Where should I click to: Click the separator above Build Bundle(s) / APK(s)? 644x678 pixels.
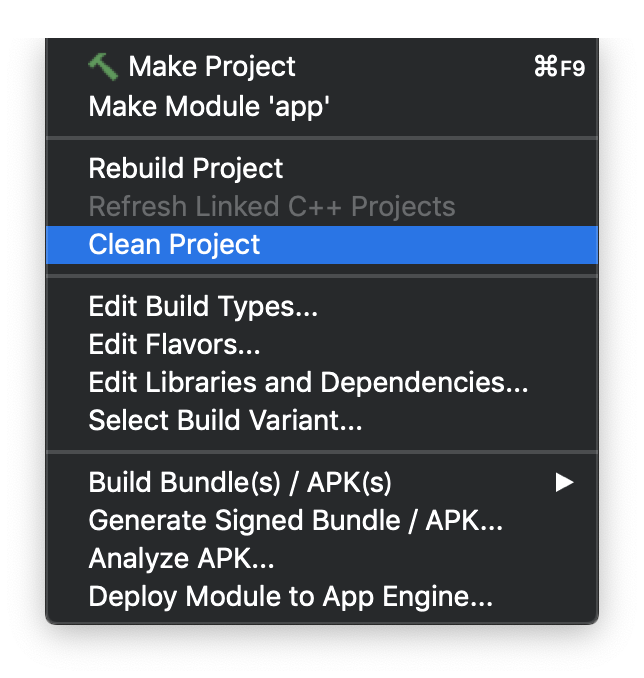tap(322, 452)
